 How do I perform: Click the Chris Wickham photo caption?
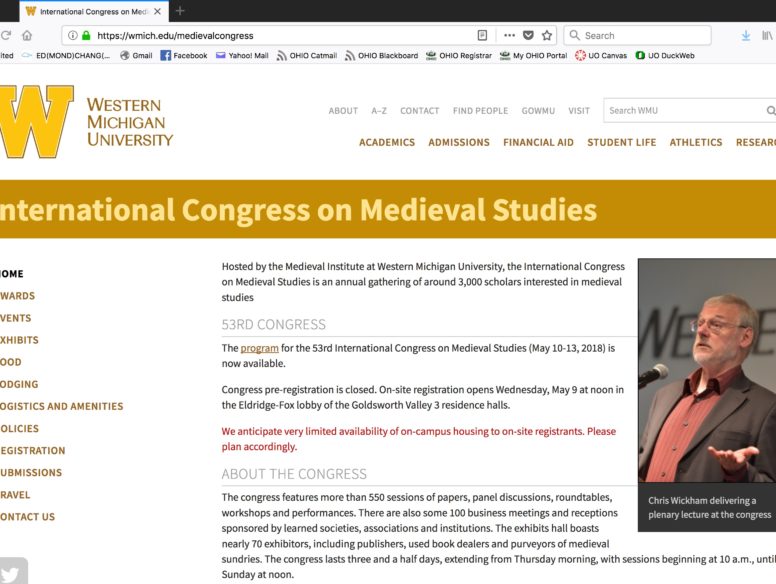pyautogui.click(x=710, y=508)
